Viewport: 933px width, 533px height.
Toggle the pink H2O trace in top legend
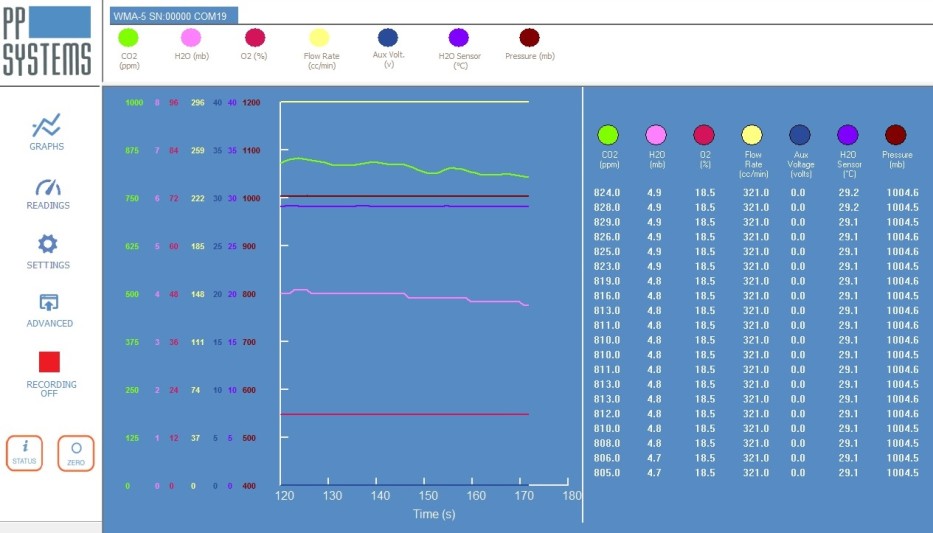[191, 37]
